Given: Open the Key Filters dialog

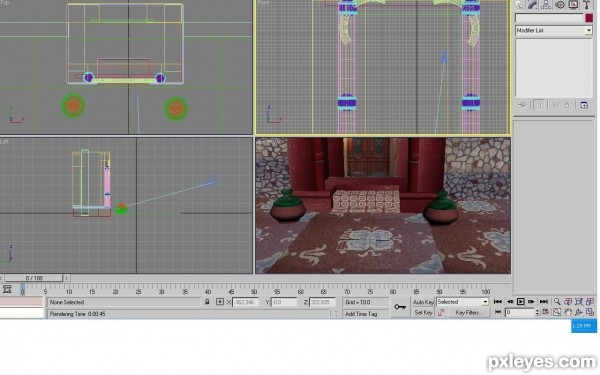Looking at the screenshot, I should click(469, 313).
